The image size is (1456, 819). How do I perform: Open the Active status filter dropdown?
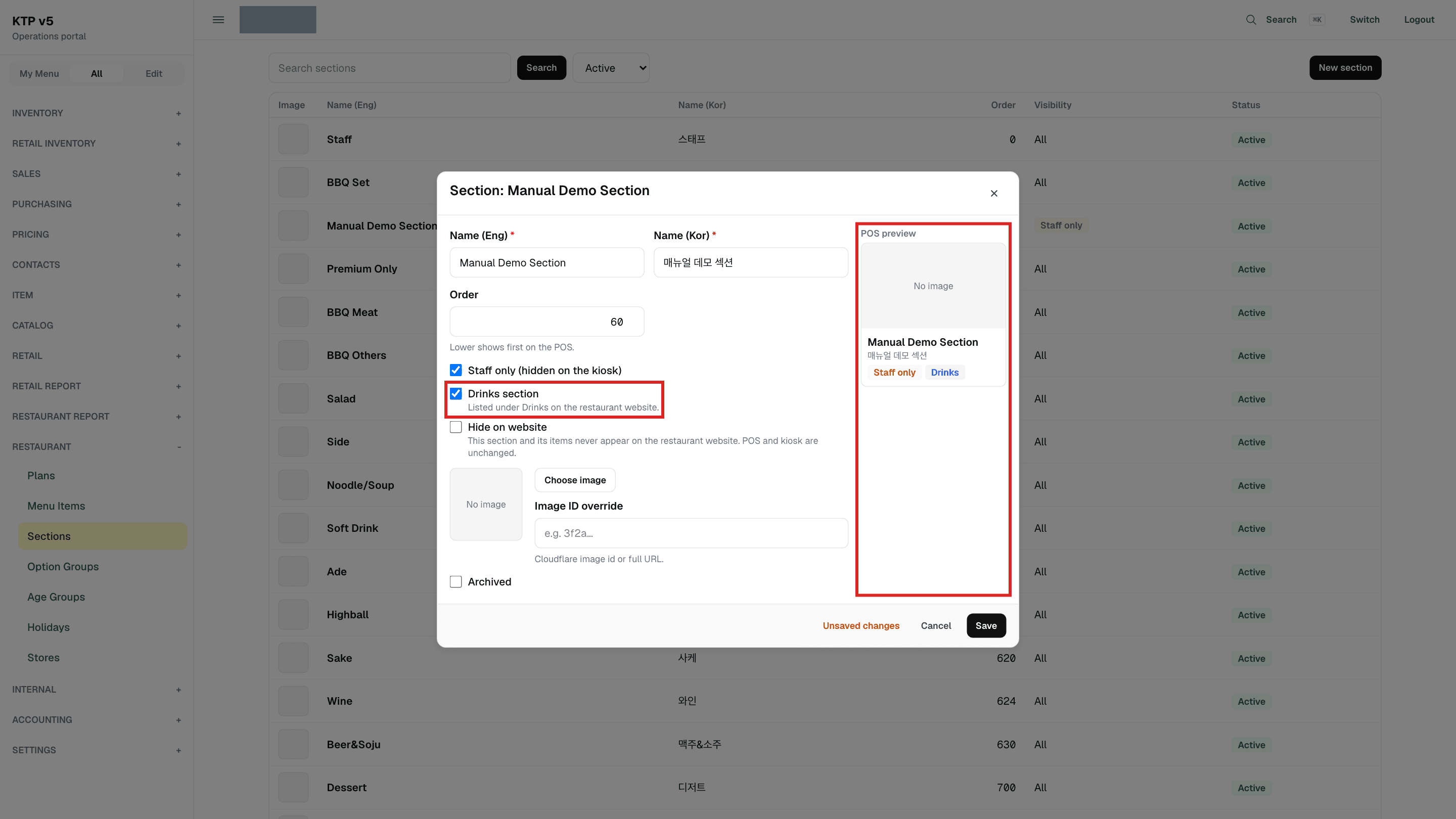[x=611, y=68]
